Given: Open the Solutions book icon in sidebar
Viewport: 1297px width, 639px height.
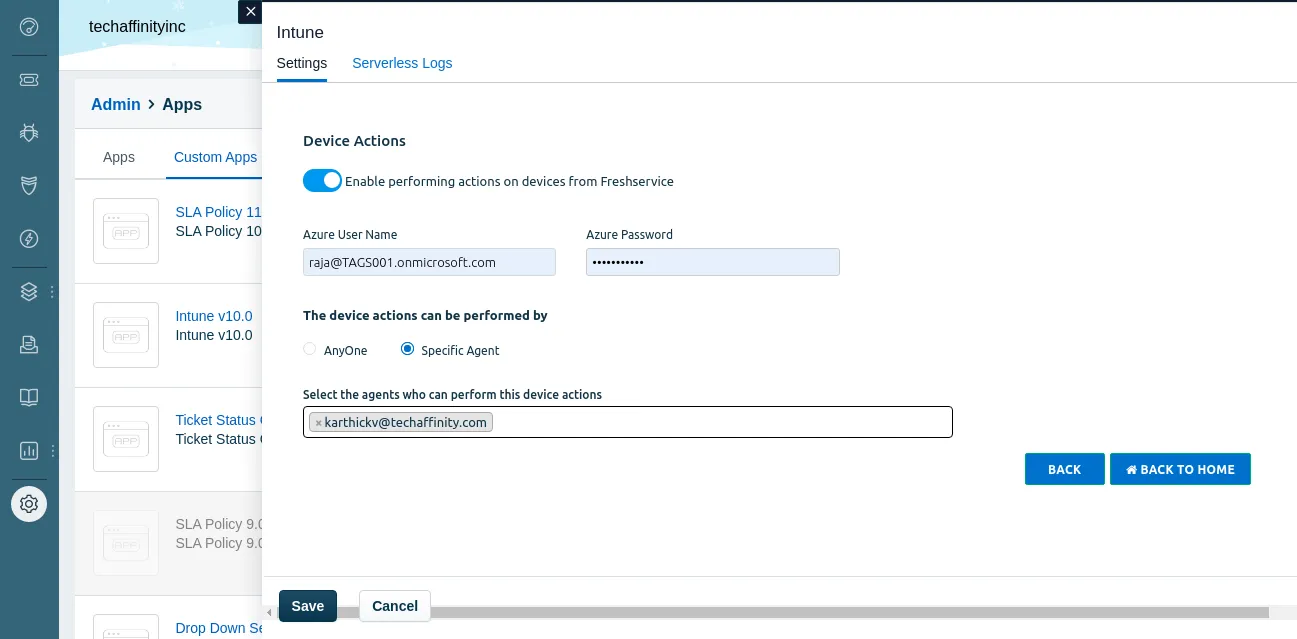Looking at the screenshot, I should [29, 397].
